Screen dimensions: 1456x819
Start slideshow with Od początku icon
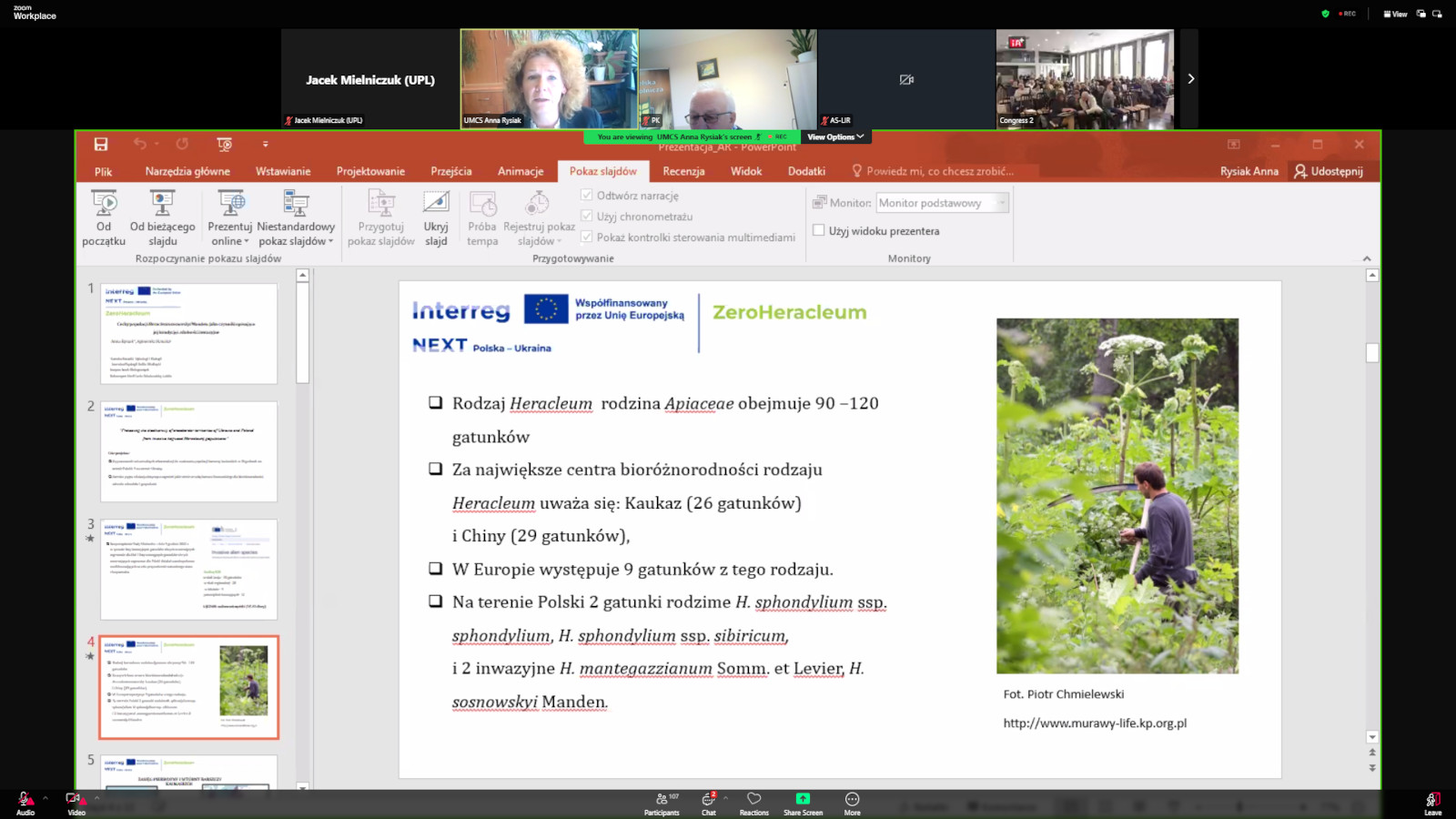[x=104, y=204]
